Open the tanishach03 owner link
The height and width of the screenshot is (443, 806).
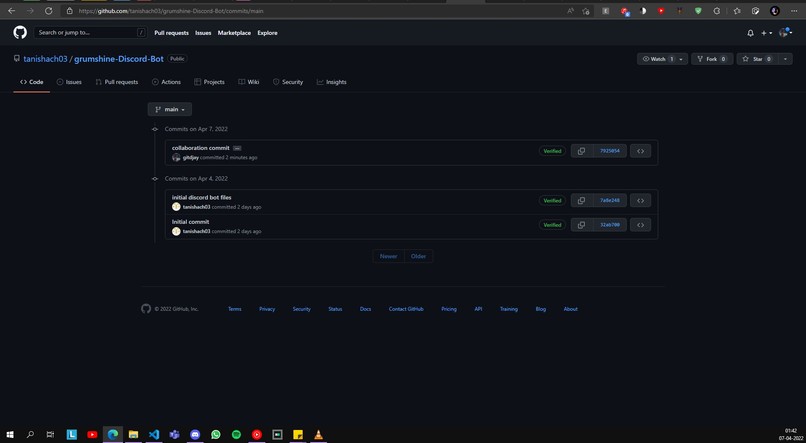point(45,59)
